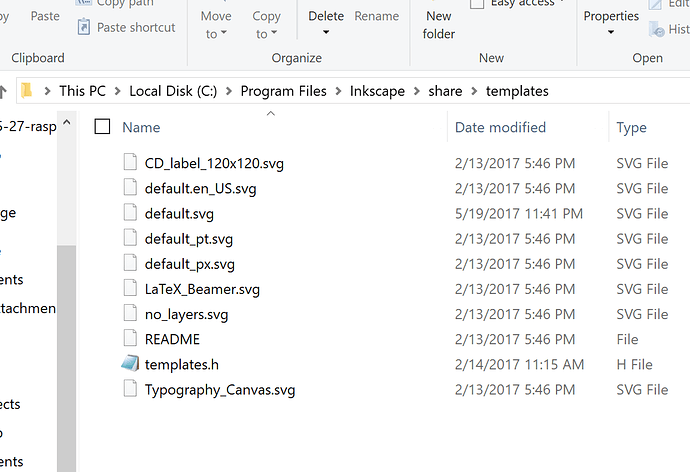Open the Copy to dropdown

(266, 25)
